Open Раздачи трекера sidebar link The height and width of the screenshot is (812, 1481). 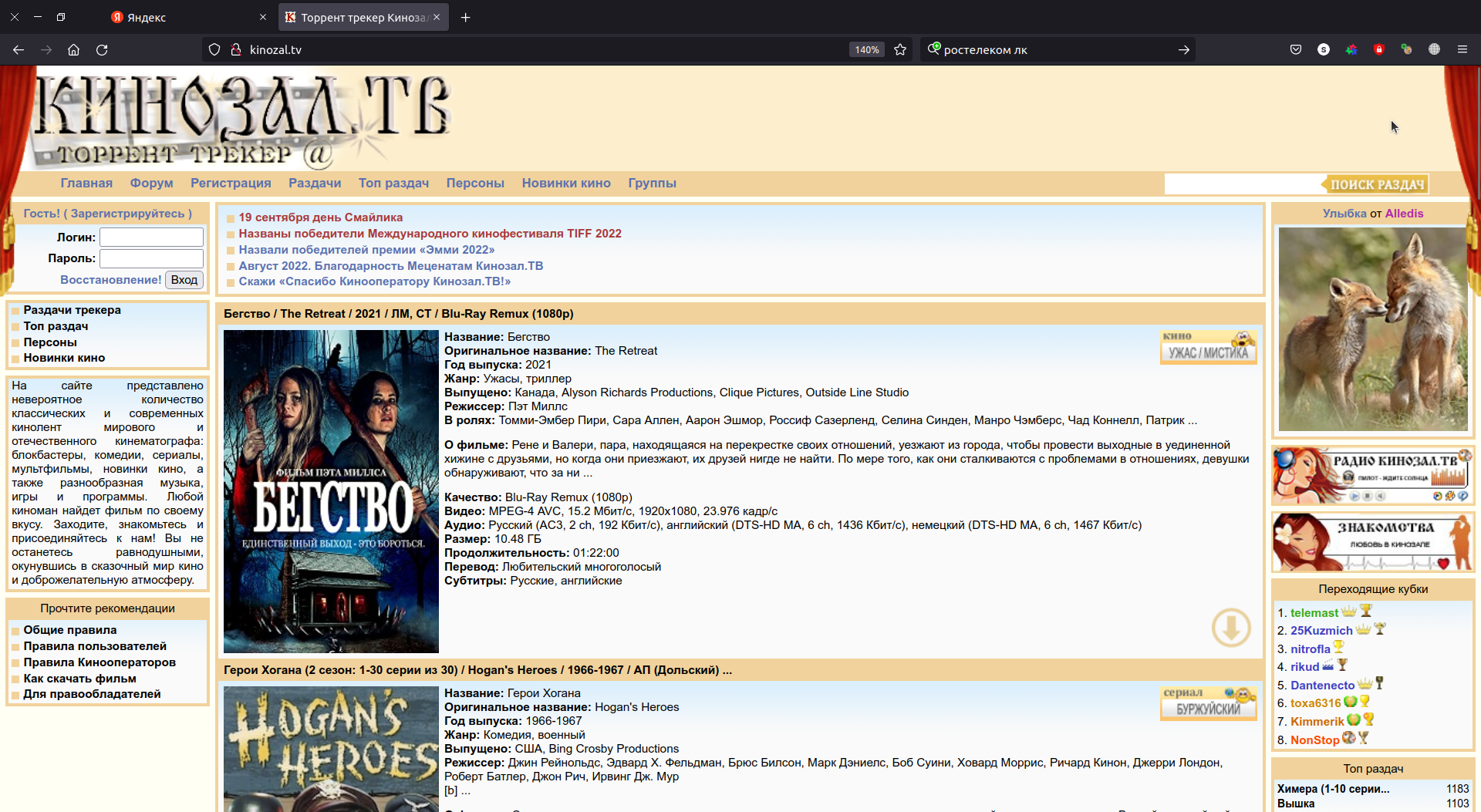coord(73,310)
